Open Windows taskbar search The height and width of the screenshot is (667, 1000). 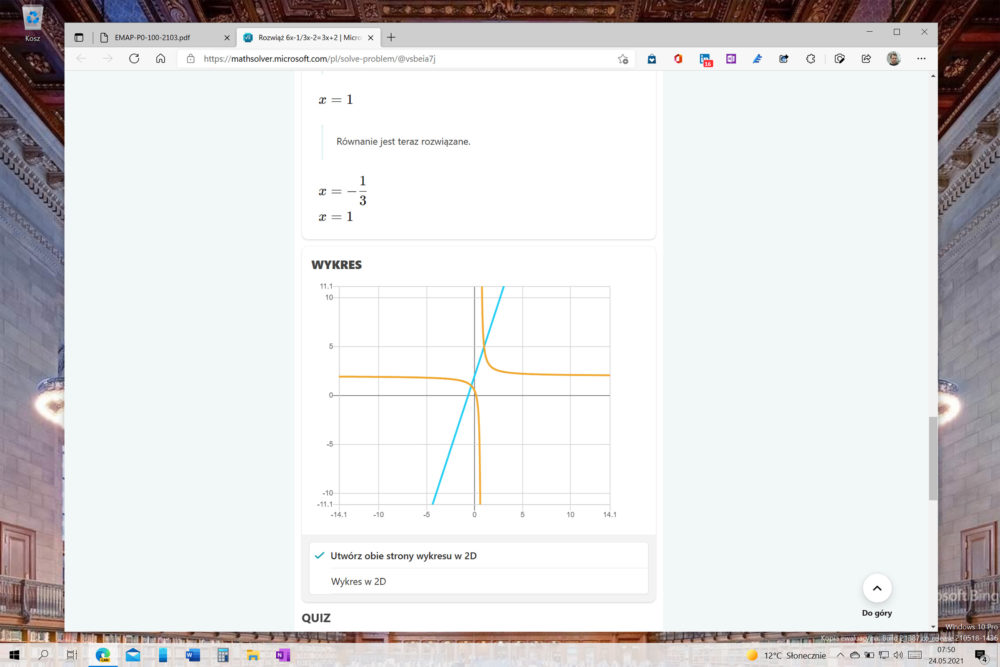tap(43, 655)
